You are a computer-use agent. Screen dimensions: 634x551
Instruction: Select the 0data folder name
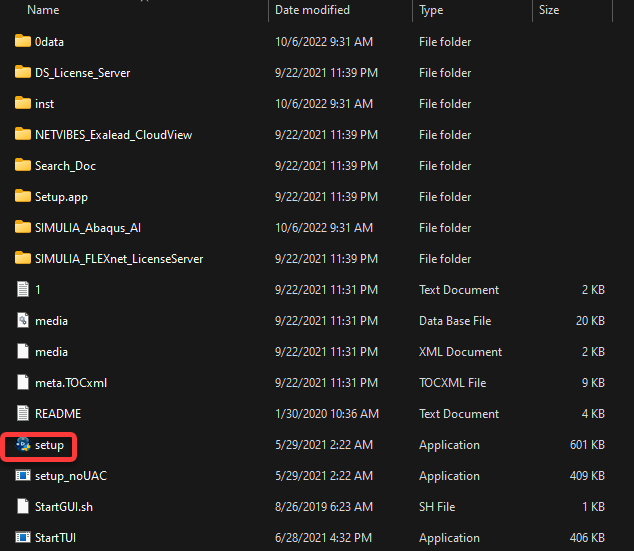pos(49,42)
